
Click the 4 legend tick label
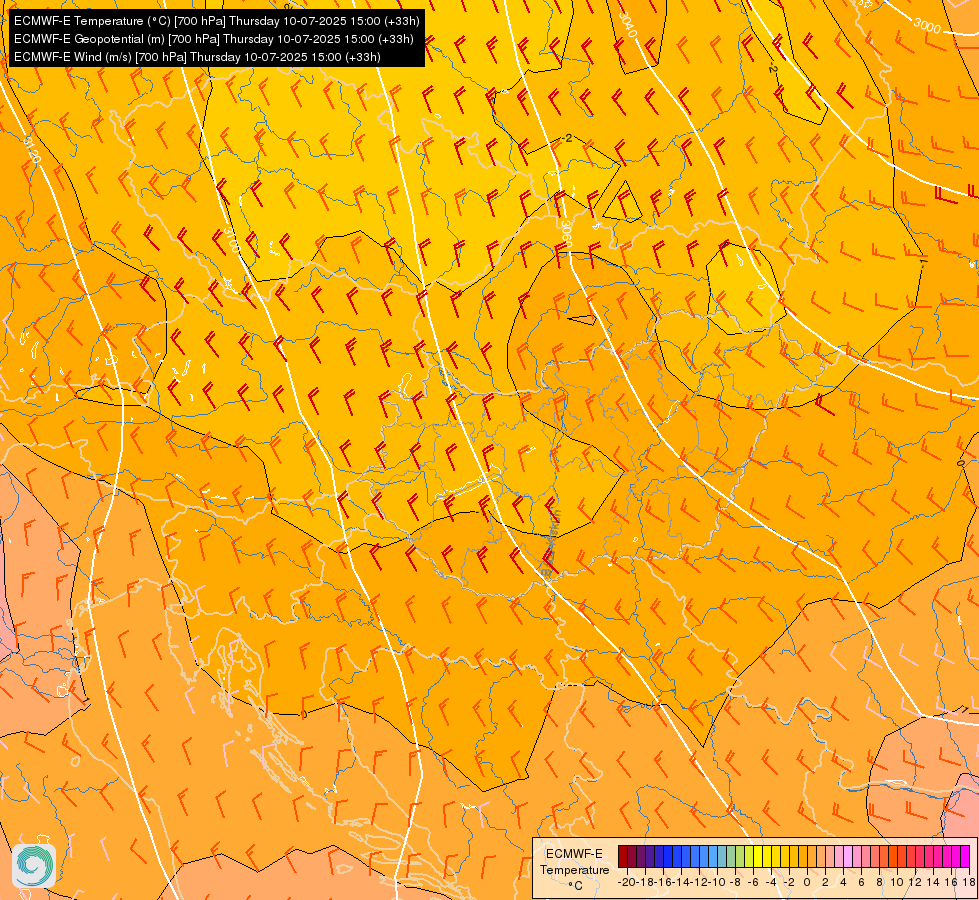coord(844,882)
